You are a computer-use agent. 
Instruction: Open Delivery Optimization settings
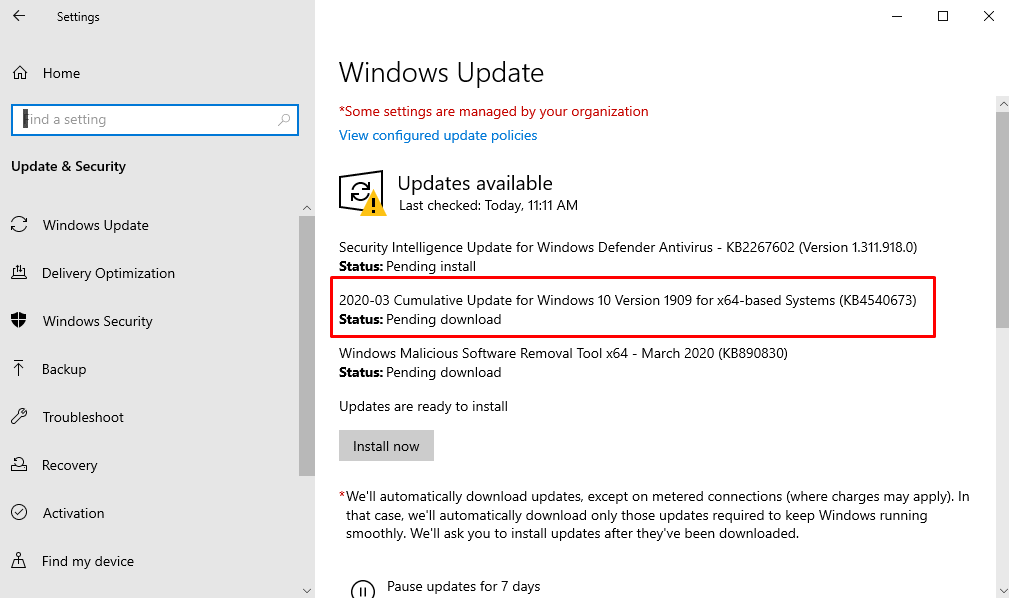pos(109,273)
